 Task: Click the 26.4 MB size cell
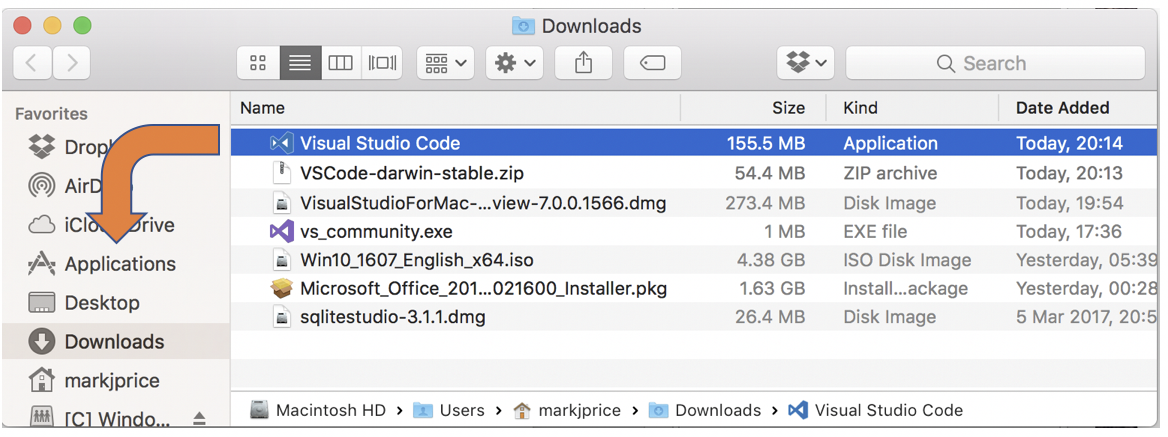771,317
